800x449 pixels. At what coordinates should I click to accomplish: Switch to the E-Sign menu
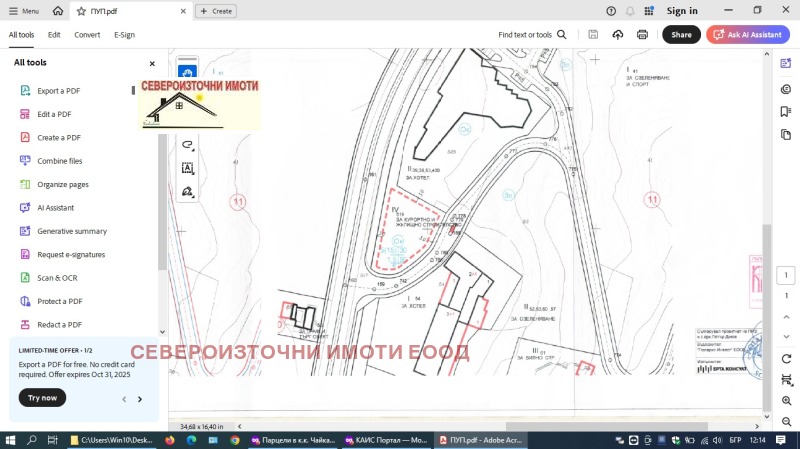[124, 35]
